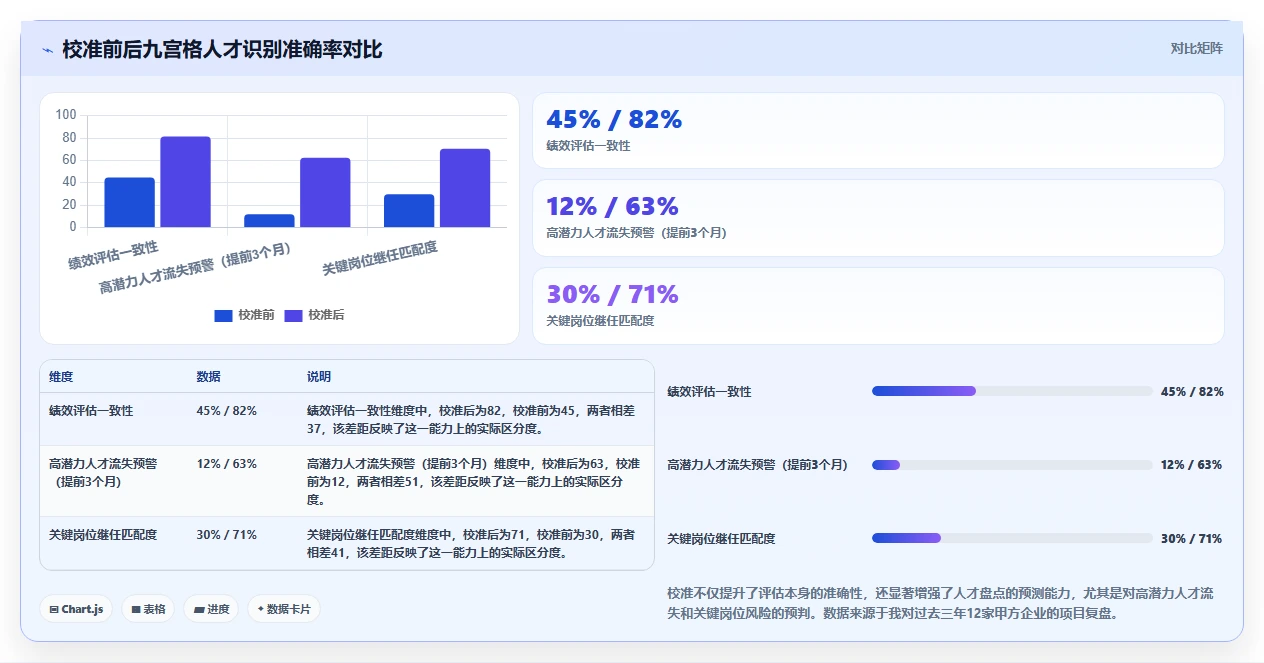The height and width of the screenshot is (663, 1264).
Task: Click the 数据卡片 tag chip
Action: (284, 609)
